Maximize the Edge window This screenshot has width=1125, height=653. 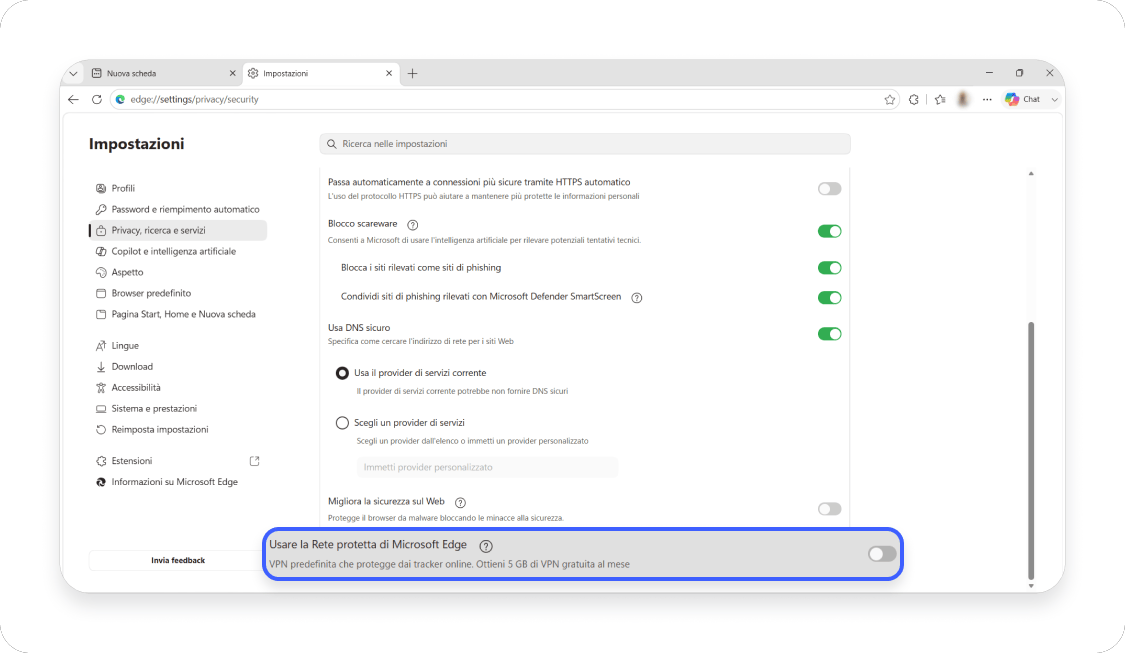click(1020, 73)
